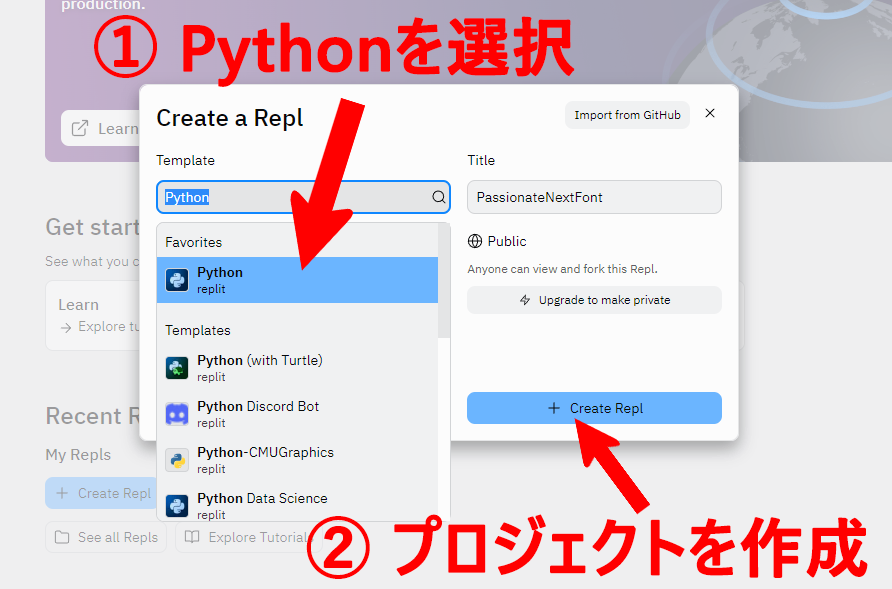Viewport: 892px width, 589px height.
Task: Click the Python with Turtle icon
Action: pos(177,368)
